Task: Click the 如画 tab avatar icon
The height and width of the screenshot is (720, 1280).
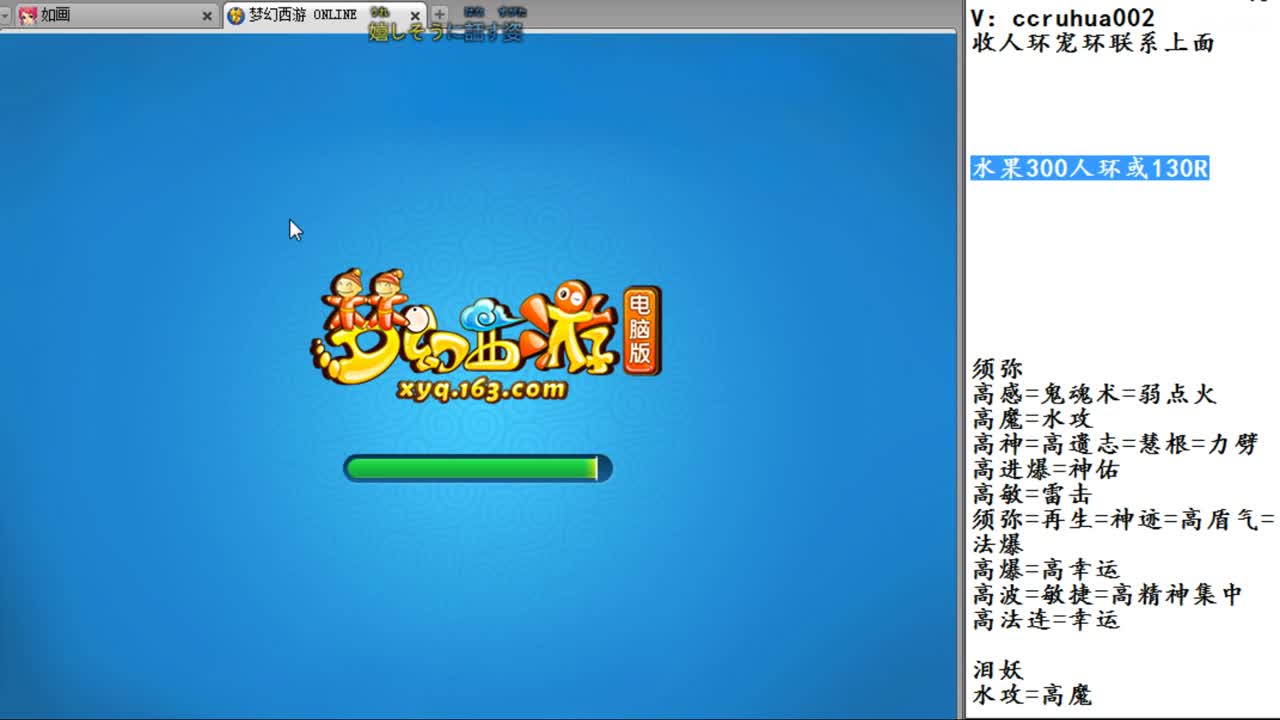Action: 28,15
